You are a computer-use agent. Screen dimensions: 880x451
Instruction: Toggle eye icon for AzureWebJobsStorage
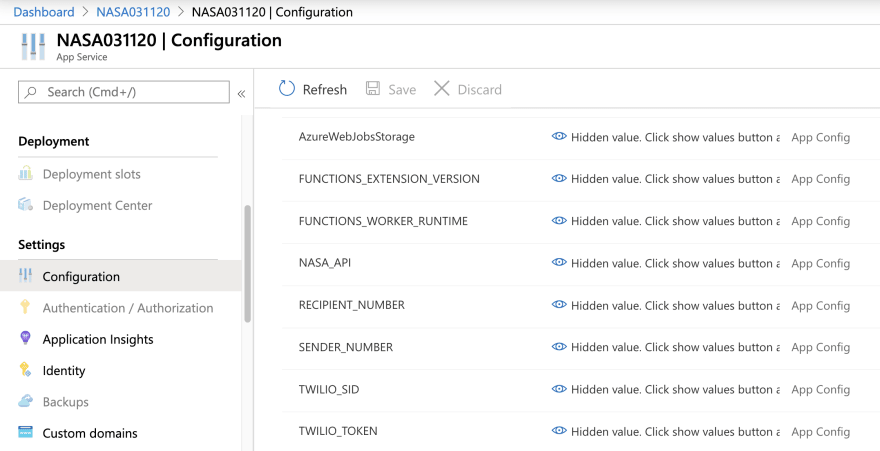(559, 136)
